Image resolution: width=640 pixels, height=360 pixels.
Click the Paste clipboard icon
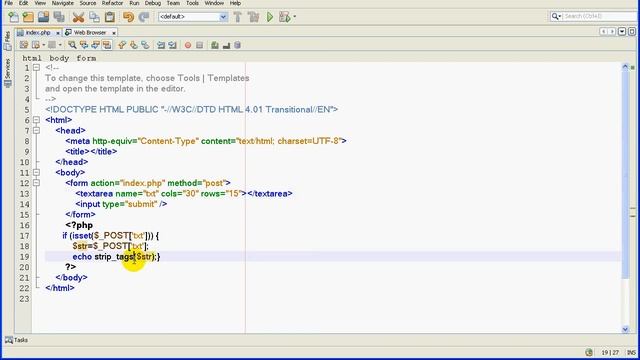[110, 17]
